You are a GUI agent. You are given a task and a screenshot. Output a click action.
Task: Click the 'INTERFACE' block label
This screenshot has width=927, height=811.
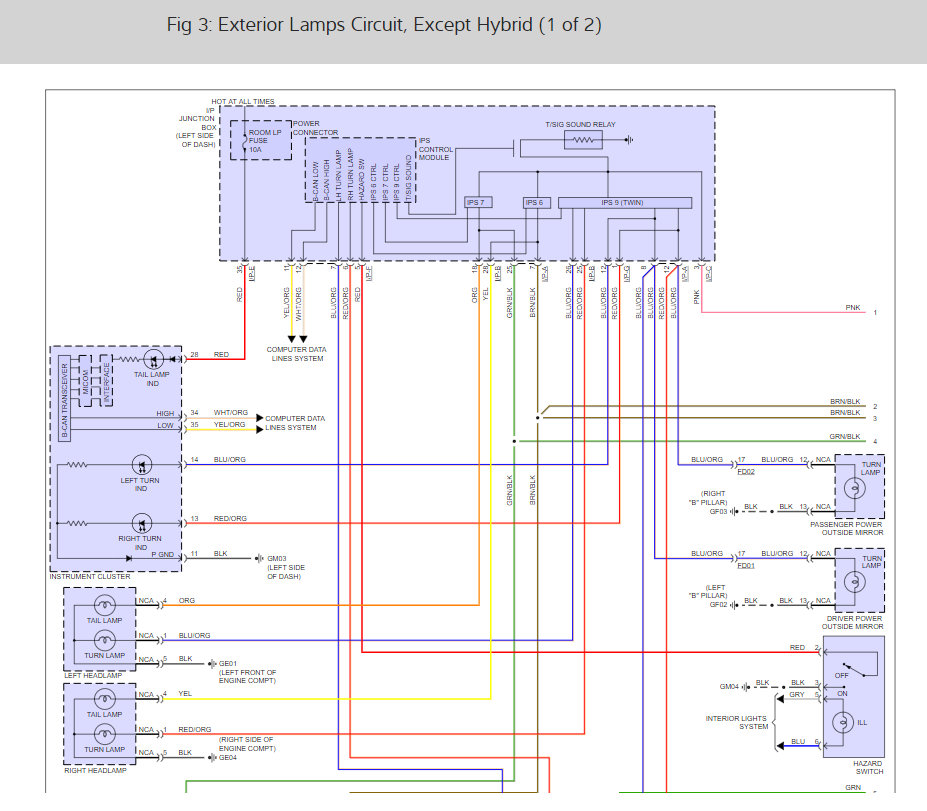(107, 383)
